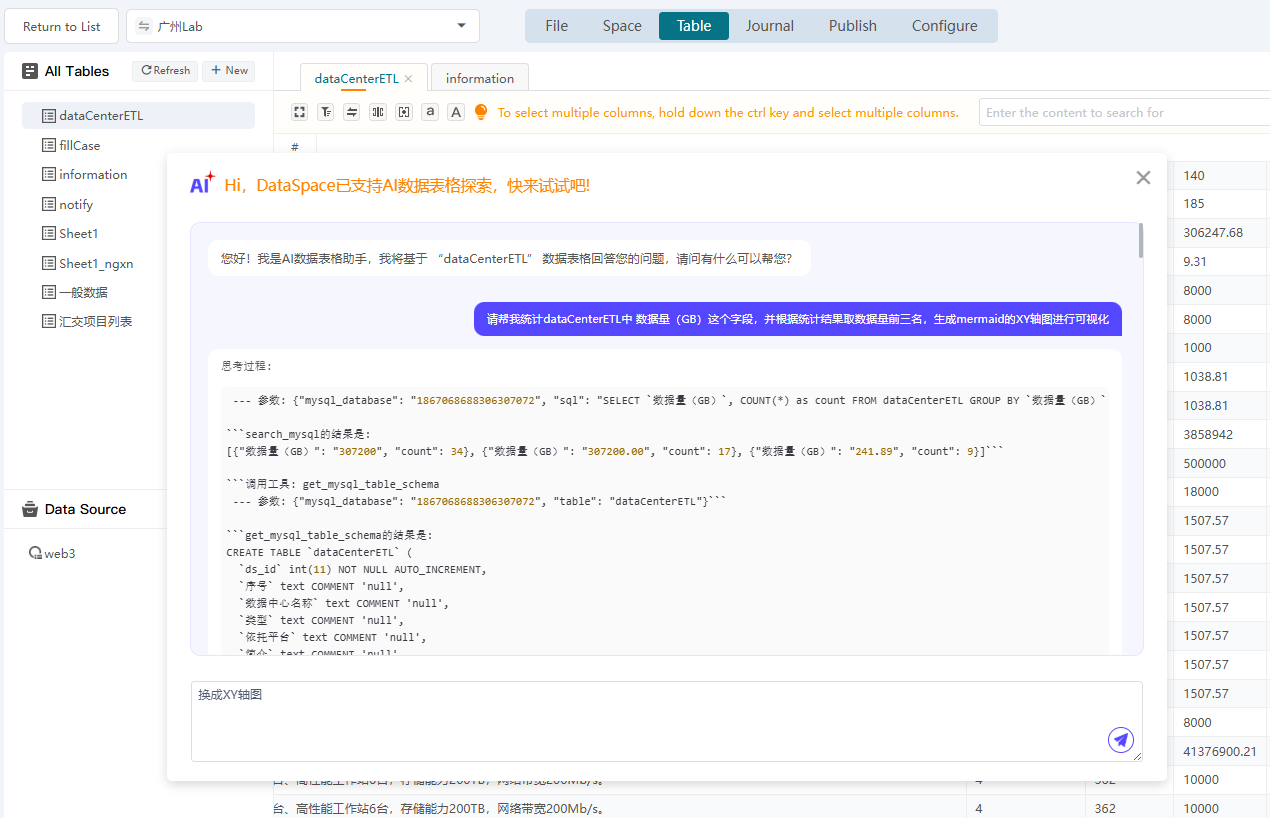Create a new table with New button

tap(229, 71)
